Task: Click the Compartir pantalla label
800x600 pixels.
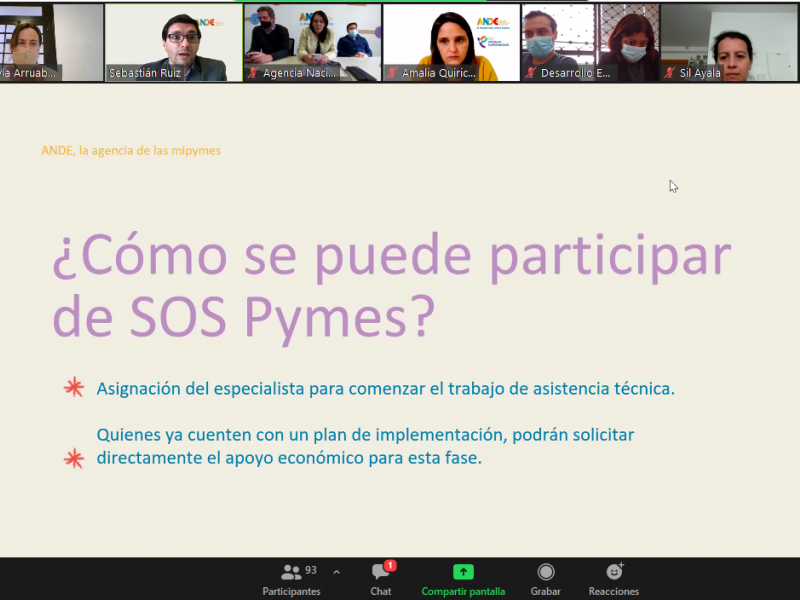Action: (463, 591)
